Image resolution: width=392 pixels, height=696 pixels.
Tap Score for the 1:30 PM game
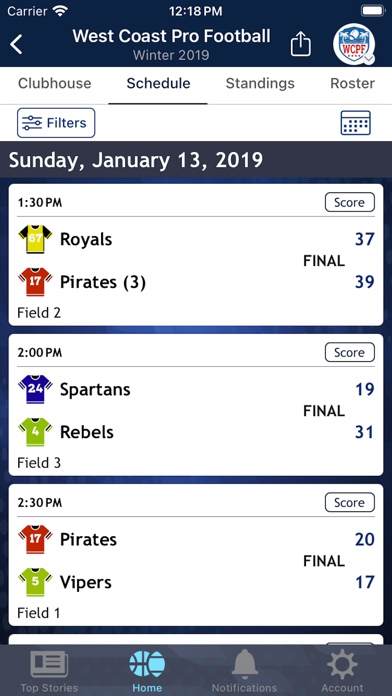point(350,202)
